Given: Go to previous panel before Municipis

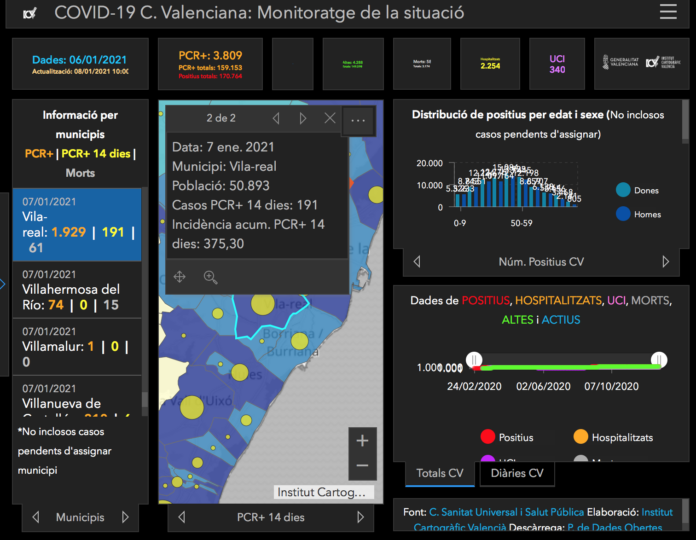Looking at the screenshot, I should (x=36, y=517).
